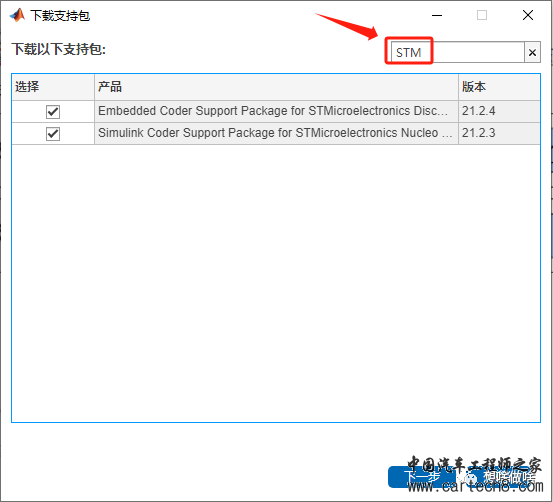
Task: Click the 版本 column header
Action: 499,87
